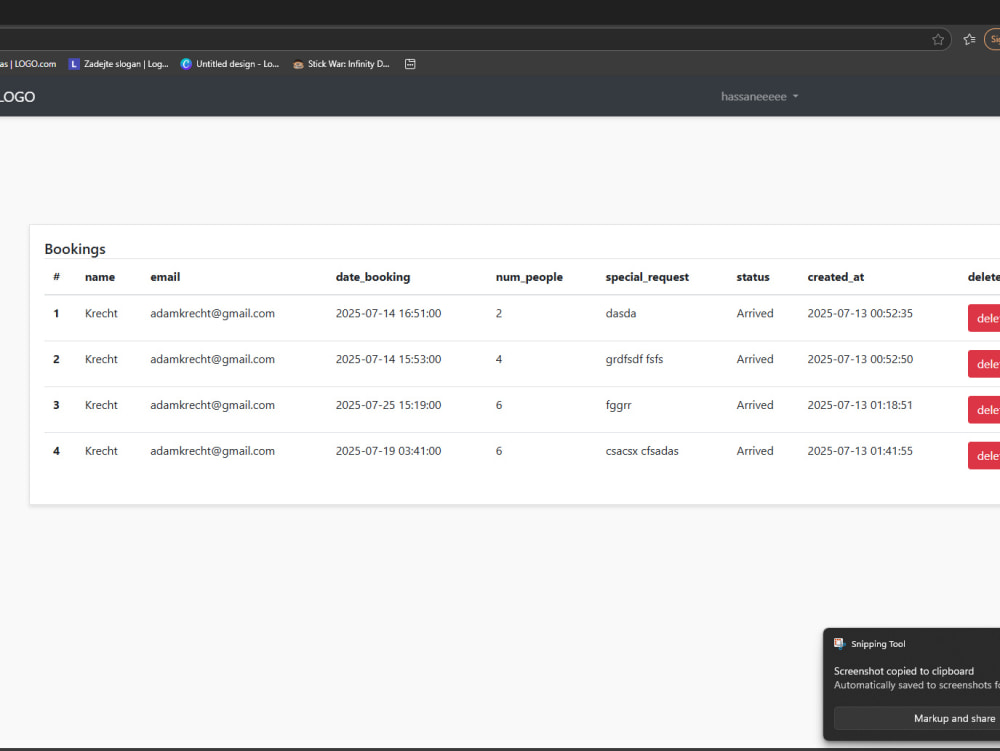The height and width of the screenshot is (751, 1000).
Task: Delete booking row 3 with fggrr request
Action: 984,410
